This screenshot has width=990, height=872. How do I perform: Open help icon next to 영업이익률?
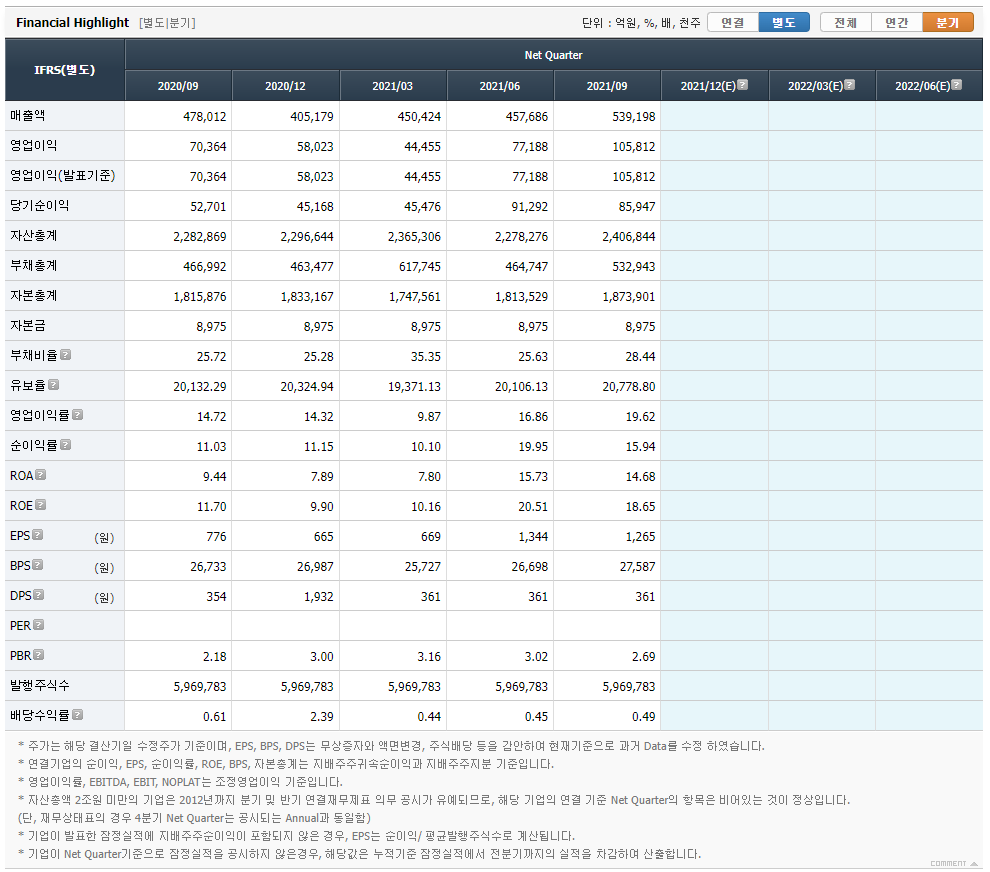(x=78, y=415)
